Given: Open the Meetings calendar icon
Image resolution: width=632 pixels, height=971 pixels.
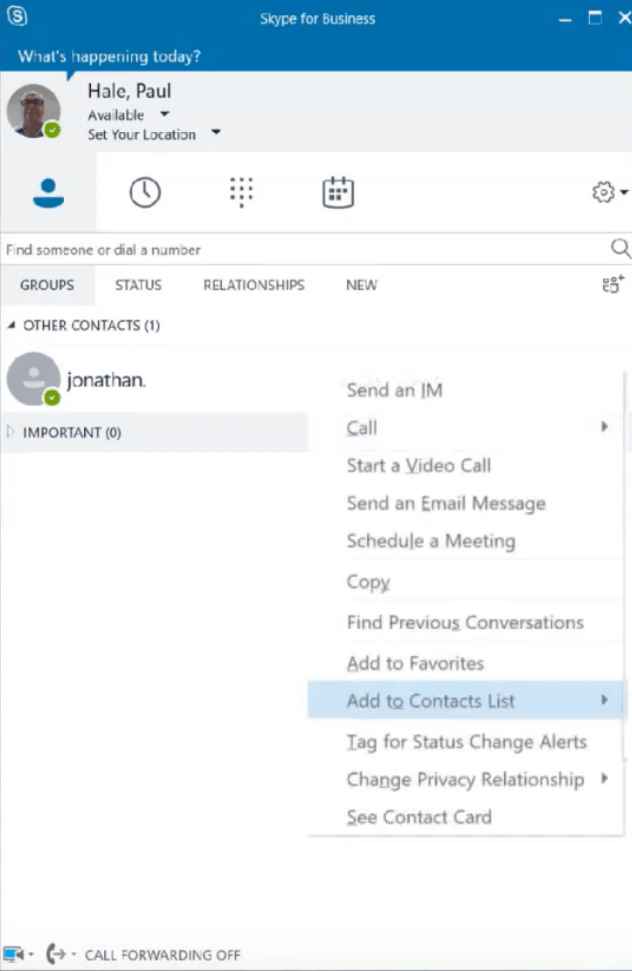Looking at the screenshot, I should coord(338,192).
